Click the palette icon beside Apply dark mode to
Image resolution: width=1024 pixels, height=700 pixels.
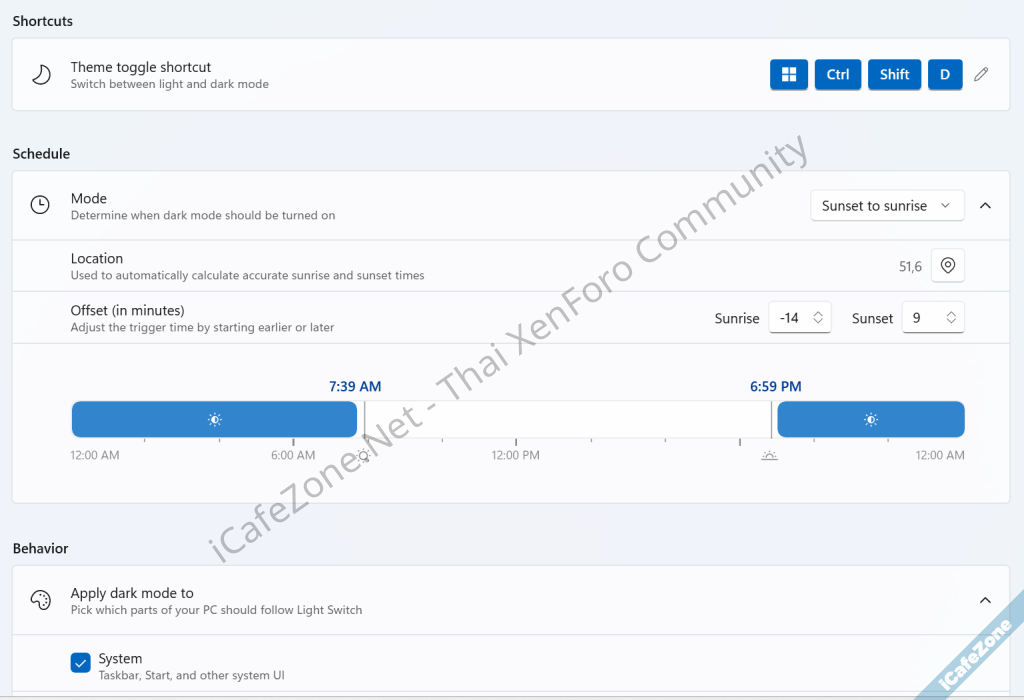(40, 600)
